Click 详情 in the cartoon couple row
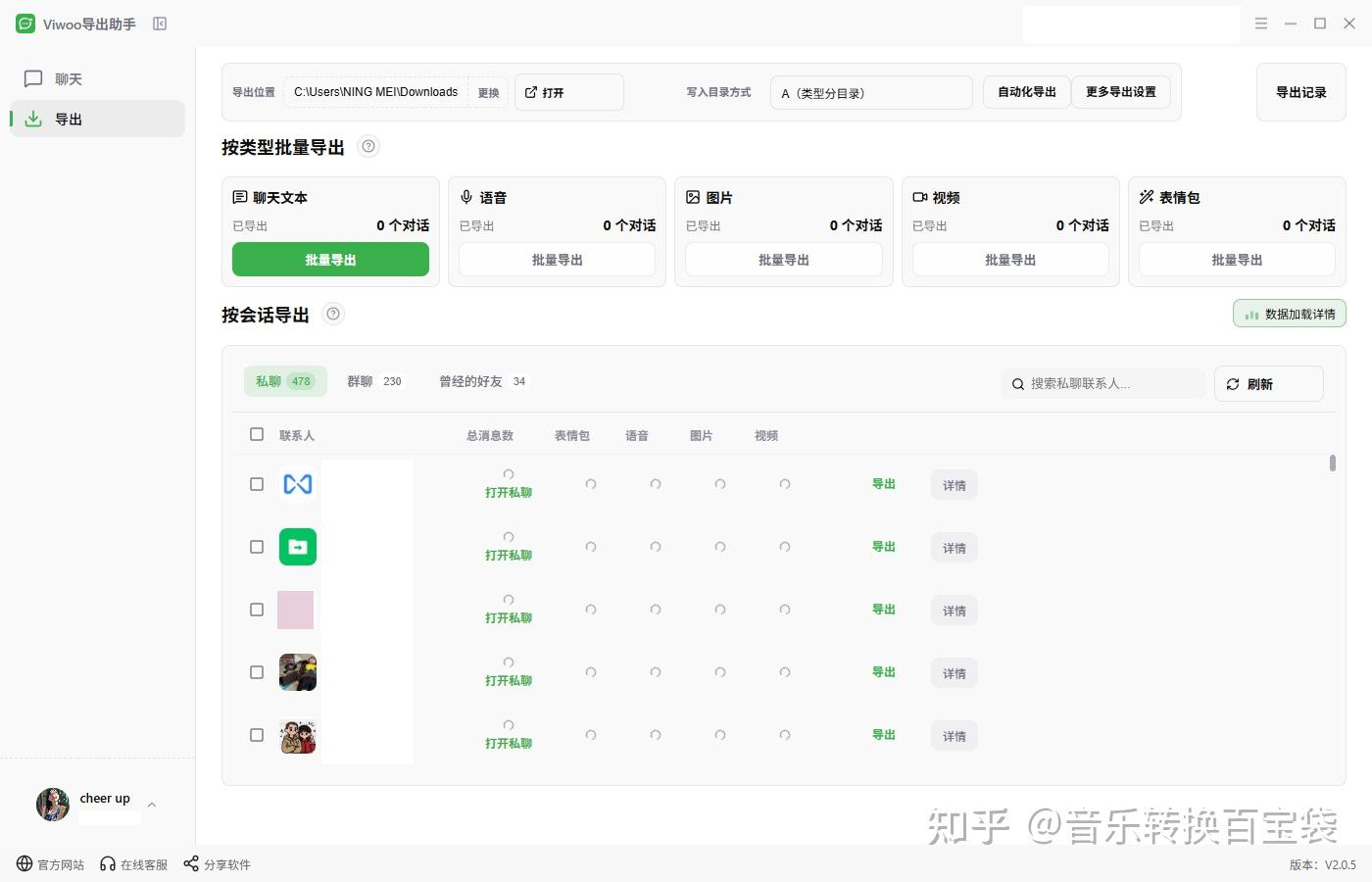 click(x=955, y=736)
